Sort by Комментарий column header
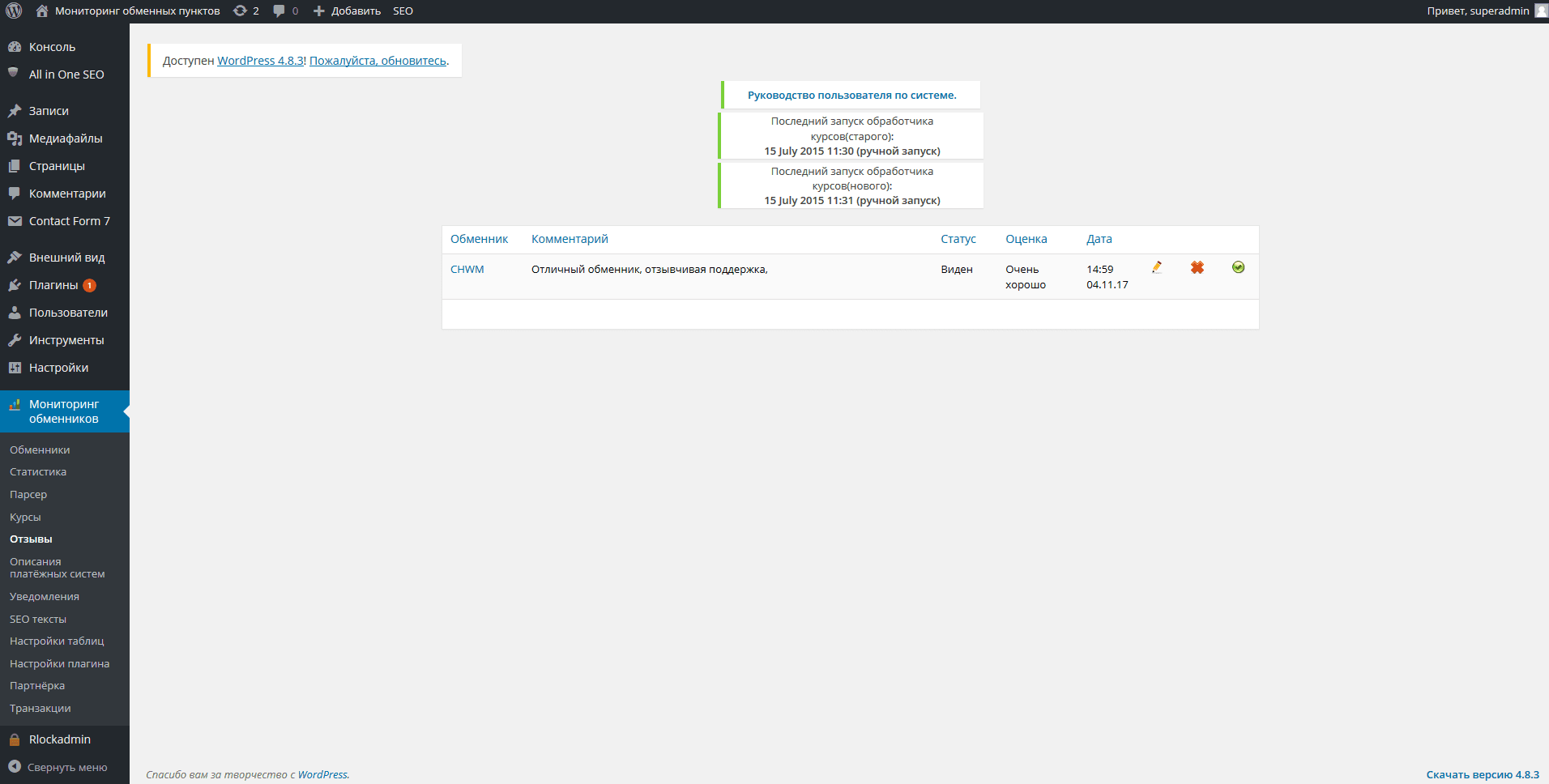The image size is (1549, 784). coord(570,239)
